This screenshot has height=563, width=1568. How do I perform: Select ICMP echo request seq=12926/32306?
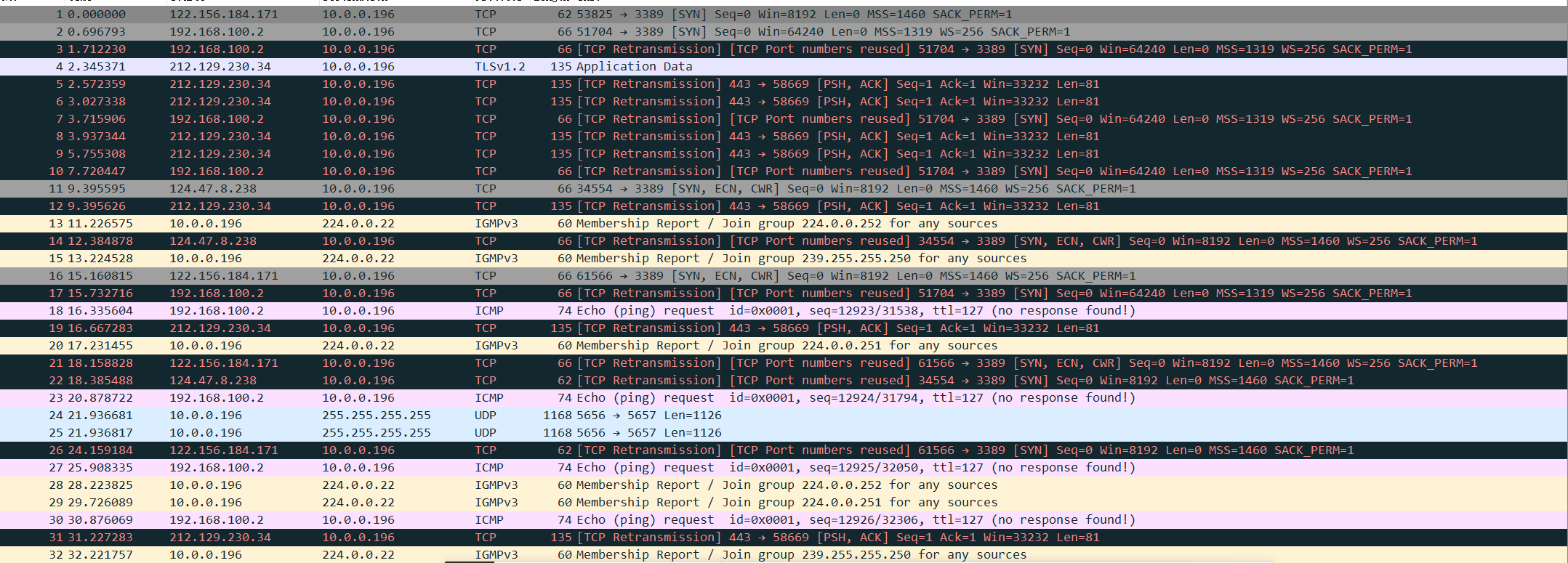[x=784, y=520]
